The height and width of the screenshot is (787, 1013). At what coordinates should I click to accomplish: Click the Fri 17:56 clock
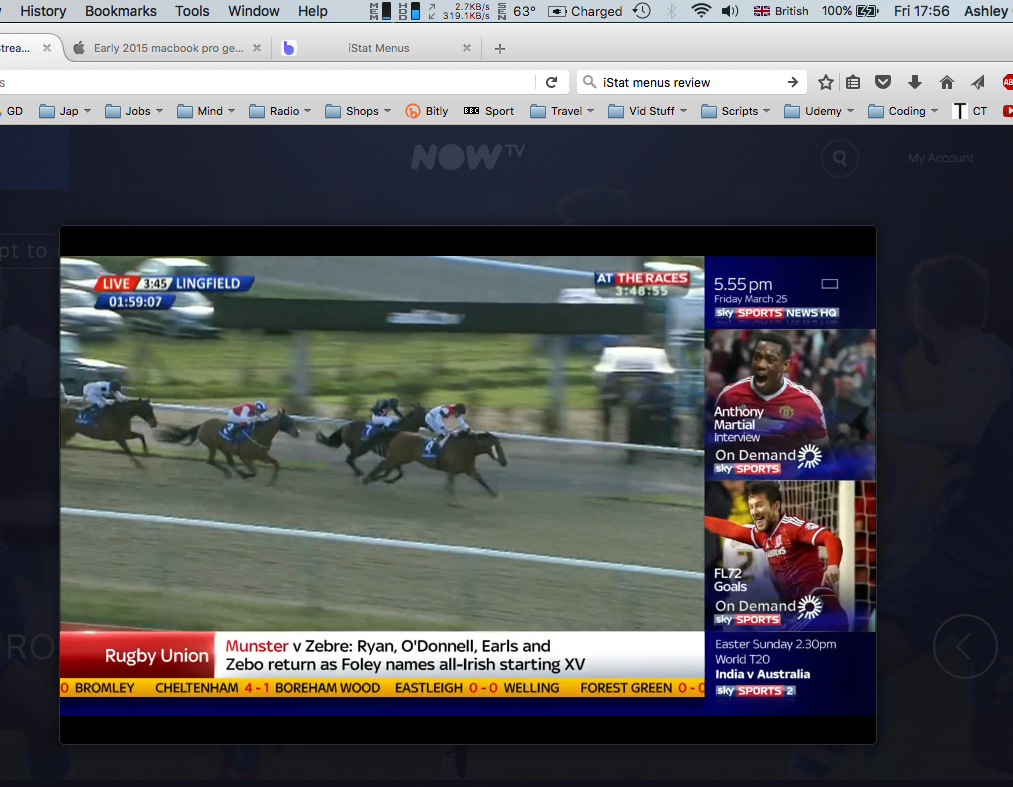coord(921,11)
